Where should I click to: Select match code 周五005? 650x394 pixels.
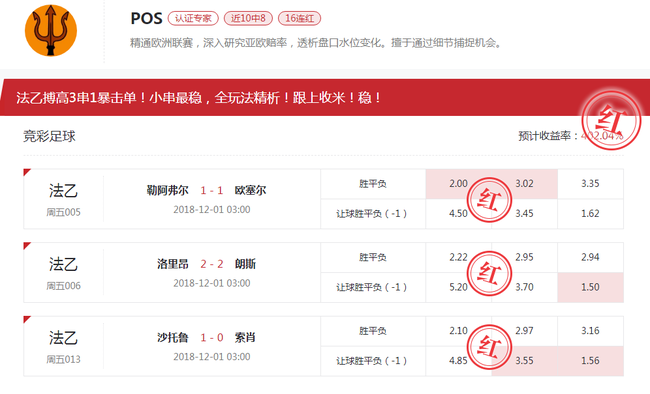pos(63,212)
